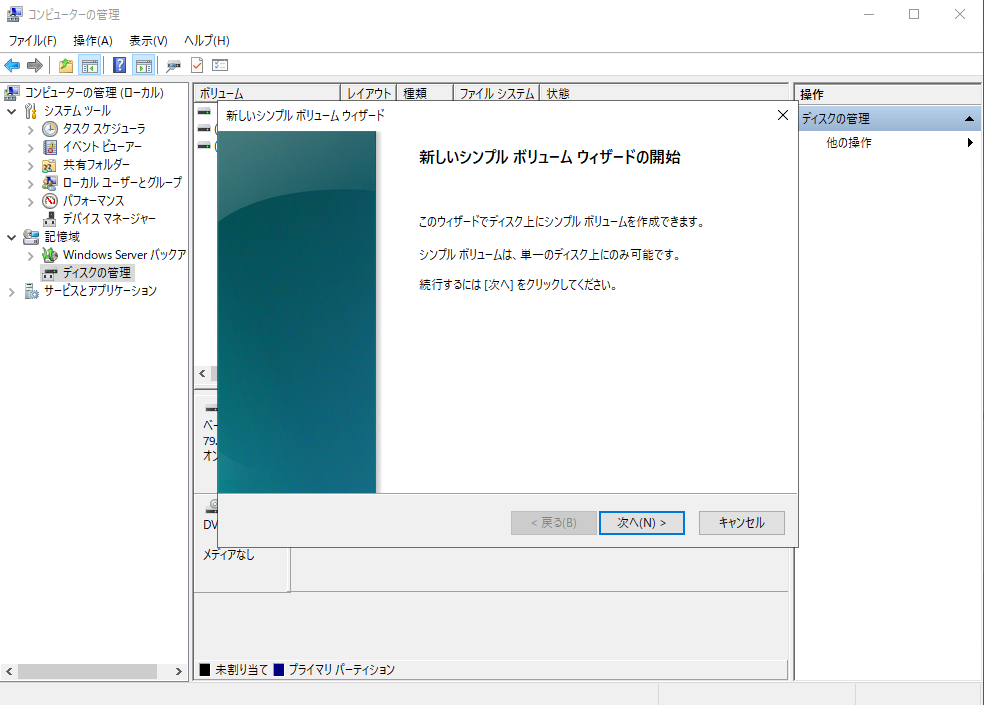
Task: Click the Up one level folder icon
Action: click(x=65, y=66)
